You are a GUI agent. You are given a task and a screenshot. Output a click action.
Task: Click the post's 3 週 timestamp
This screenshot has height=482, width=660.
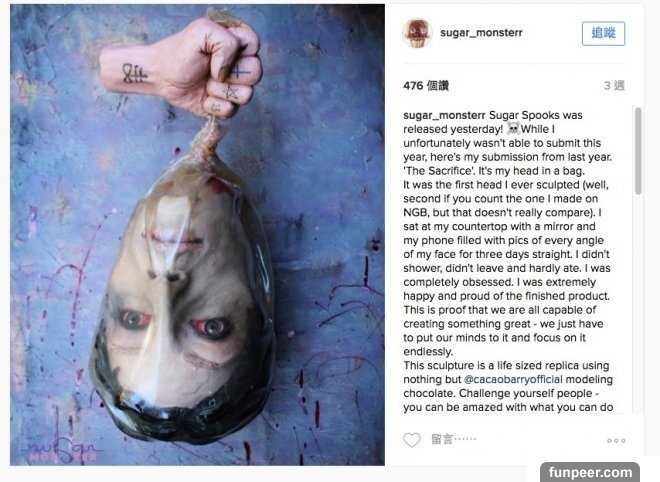click(x=614, y=85)
